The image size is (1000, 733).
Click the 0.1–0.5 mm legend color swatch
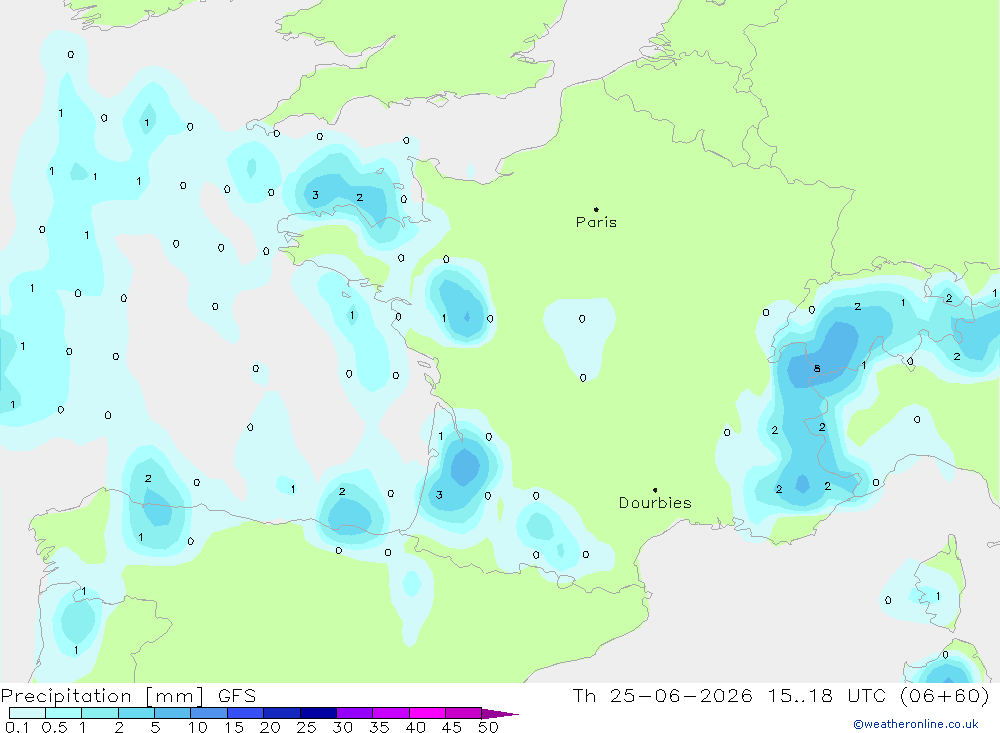click(27, 713)
